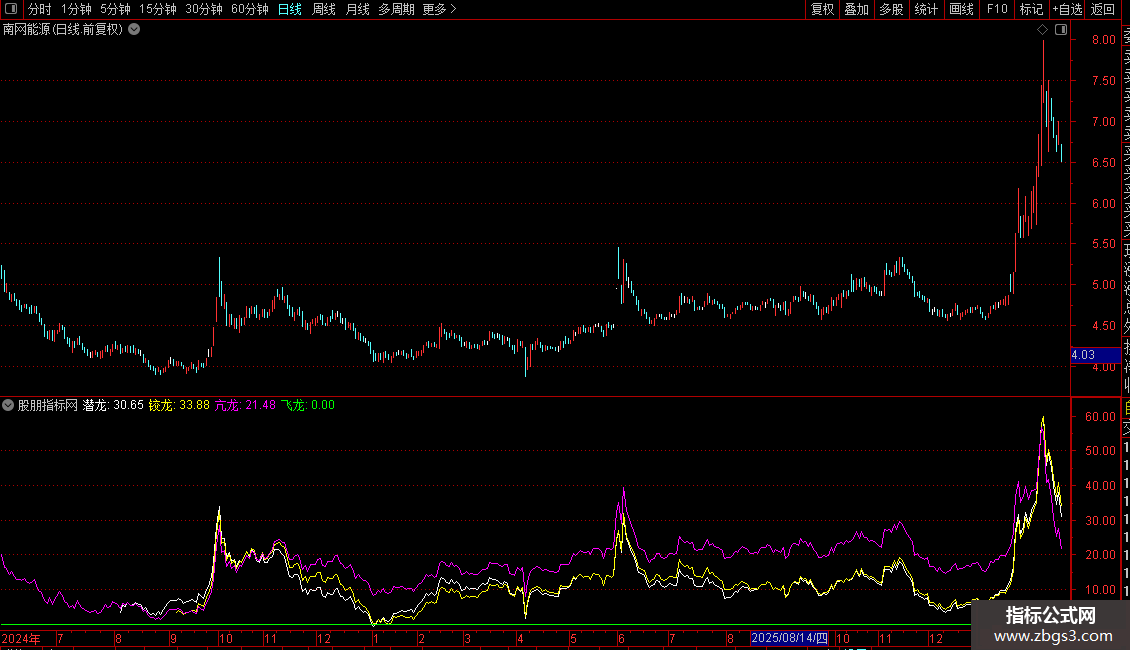Select the 15分钟 period tab

coord(158,9)
